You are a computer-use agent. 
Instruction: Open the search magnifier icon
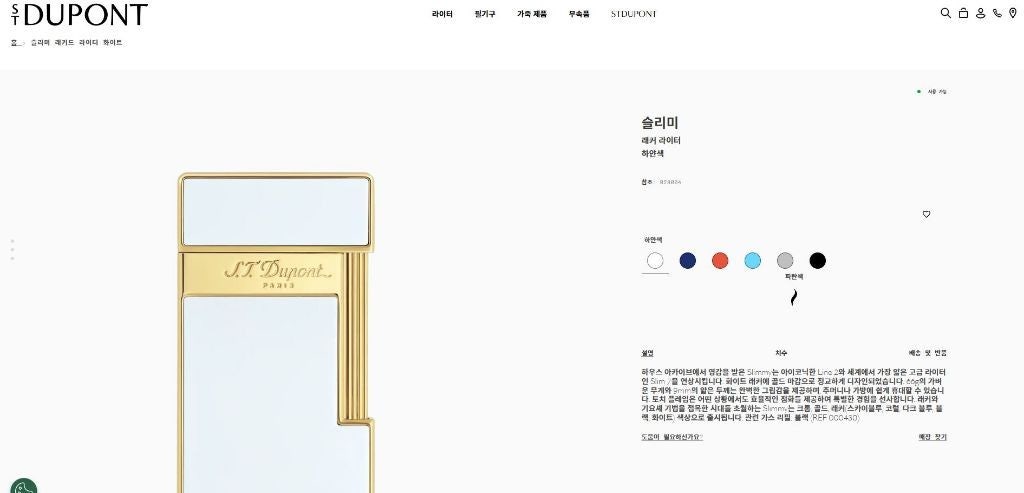pyautogui.click(x=945, y=13)
